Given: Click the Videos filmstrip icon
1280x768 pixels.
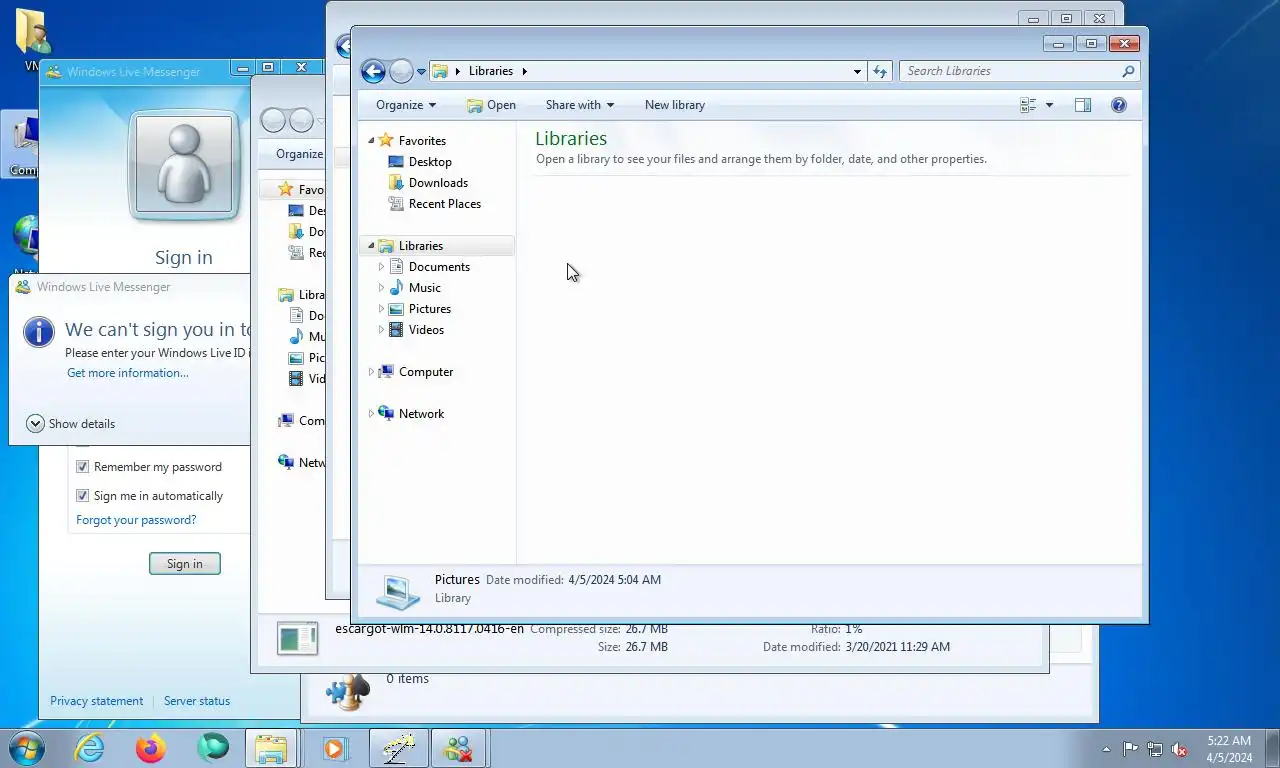Looking at the screenshot, I should click(396, 330).
